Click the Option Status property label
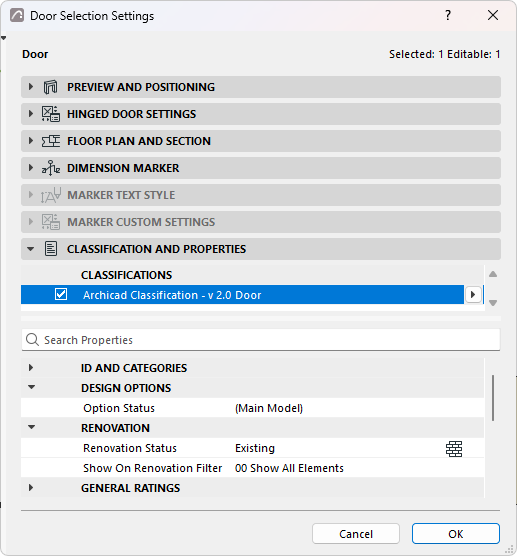Image resolution: width=517 pixels, height=556 pixels. [x=119, y=408]
